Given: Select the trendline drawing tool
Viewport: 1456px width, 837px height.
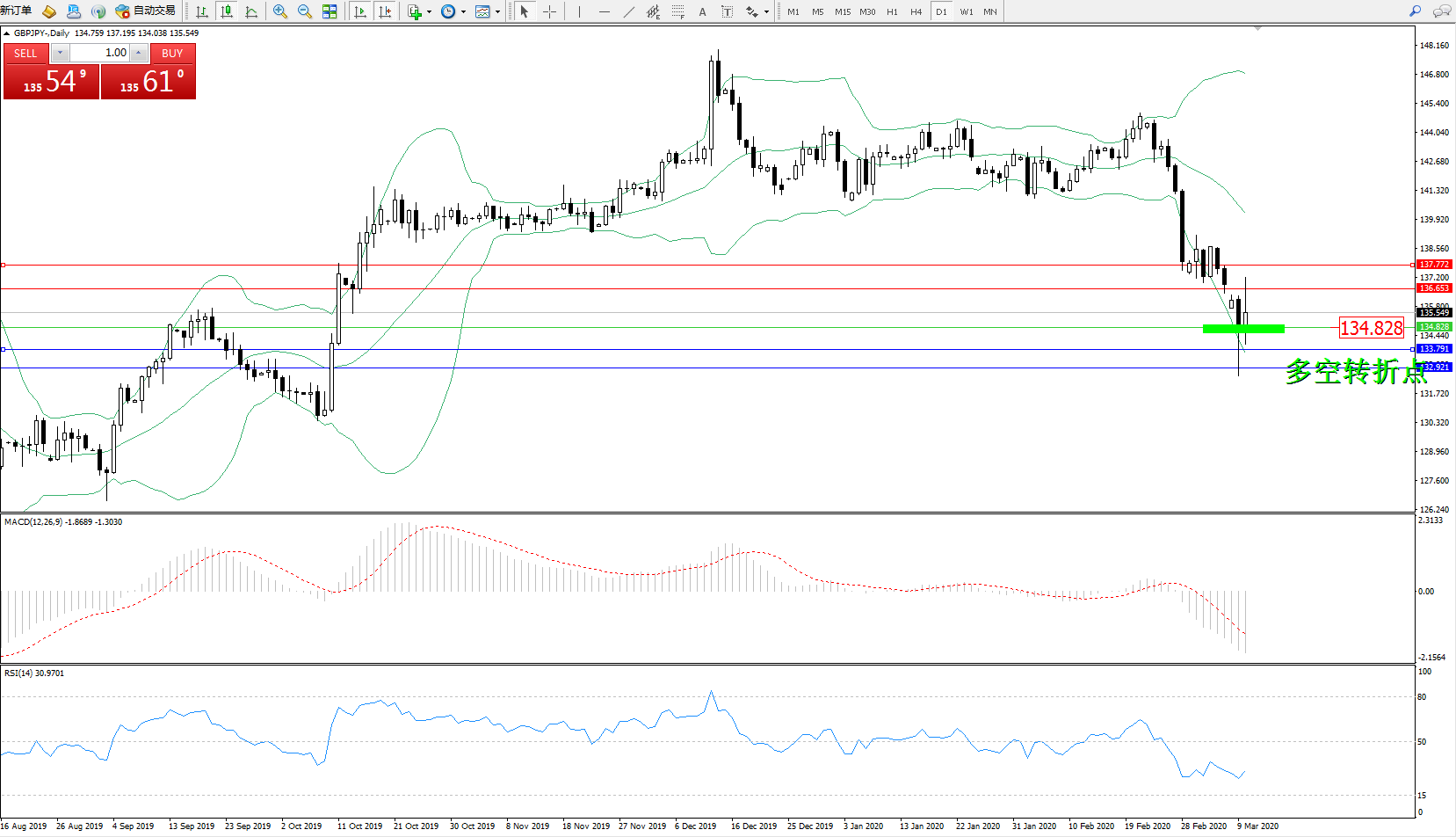Looking at the screenshot, I should pos(629,11).
